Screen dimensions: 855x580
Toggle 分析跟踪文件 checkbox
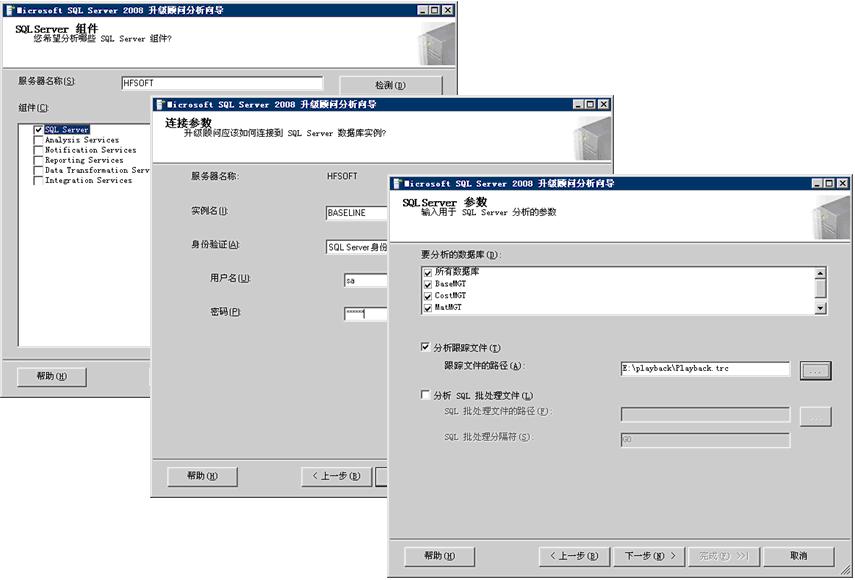click(425, 347)
